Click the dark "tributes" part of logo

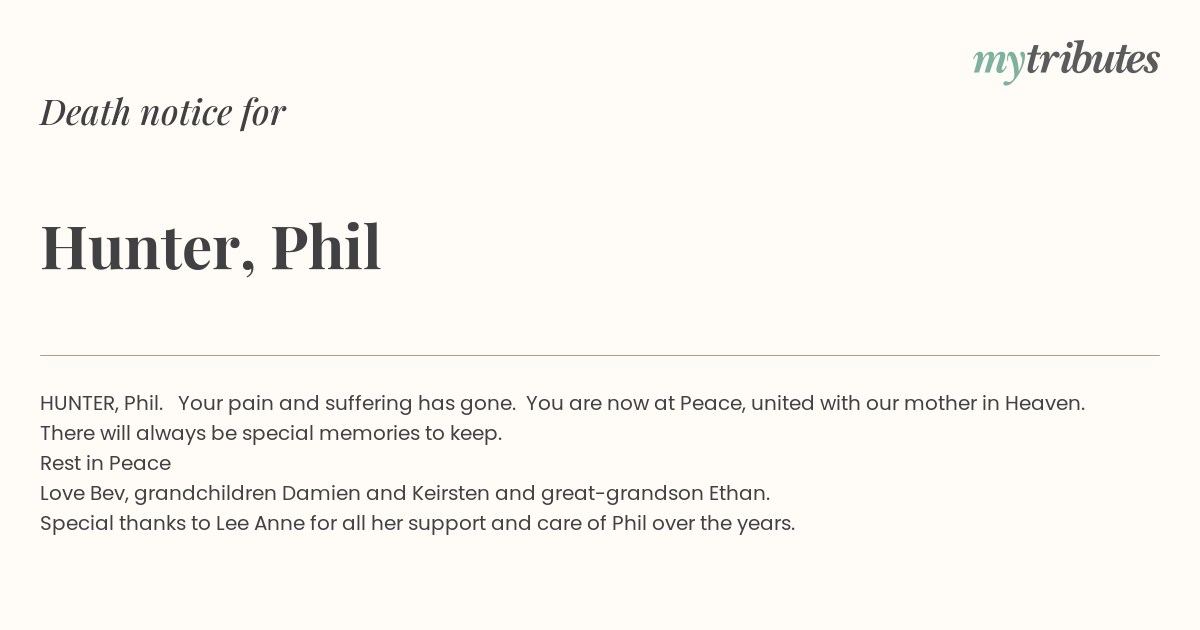point(1093,59)
